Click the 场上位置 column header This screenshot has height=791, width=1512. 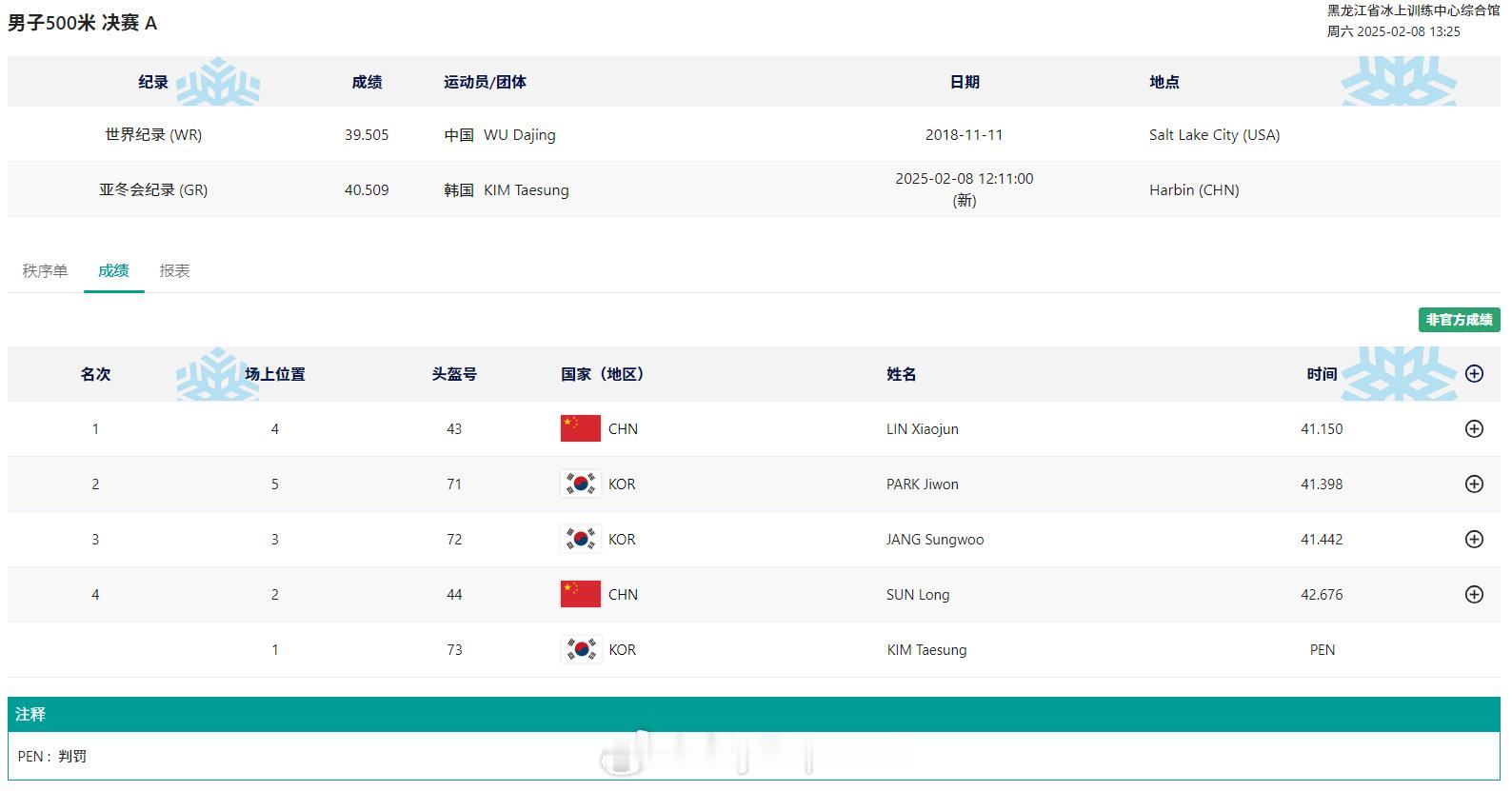pos(275,375)
